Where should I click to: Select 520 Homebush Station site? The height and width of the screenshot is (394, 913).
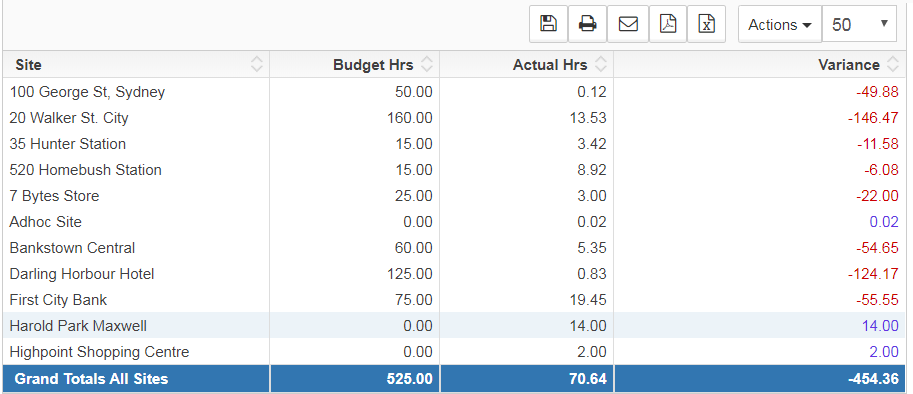[86, 170]
